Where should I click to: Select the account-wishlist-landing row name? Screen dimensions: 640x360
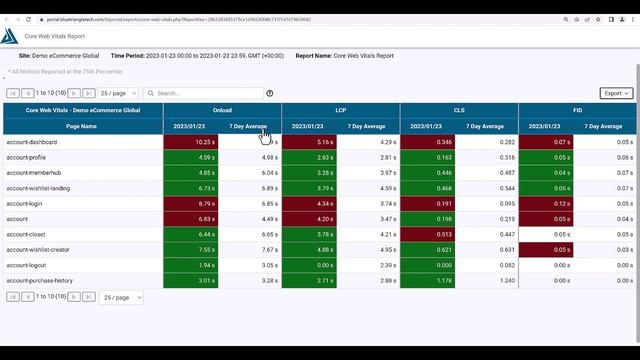coord(38,189)
